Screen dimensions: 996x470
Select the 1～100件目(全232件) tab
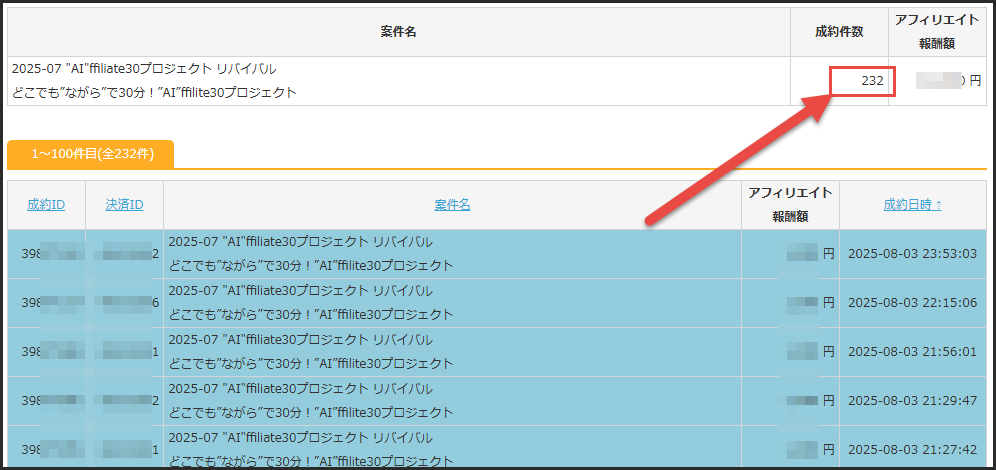click(x=91, y=154)
